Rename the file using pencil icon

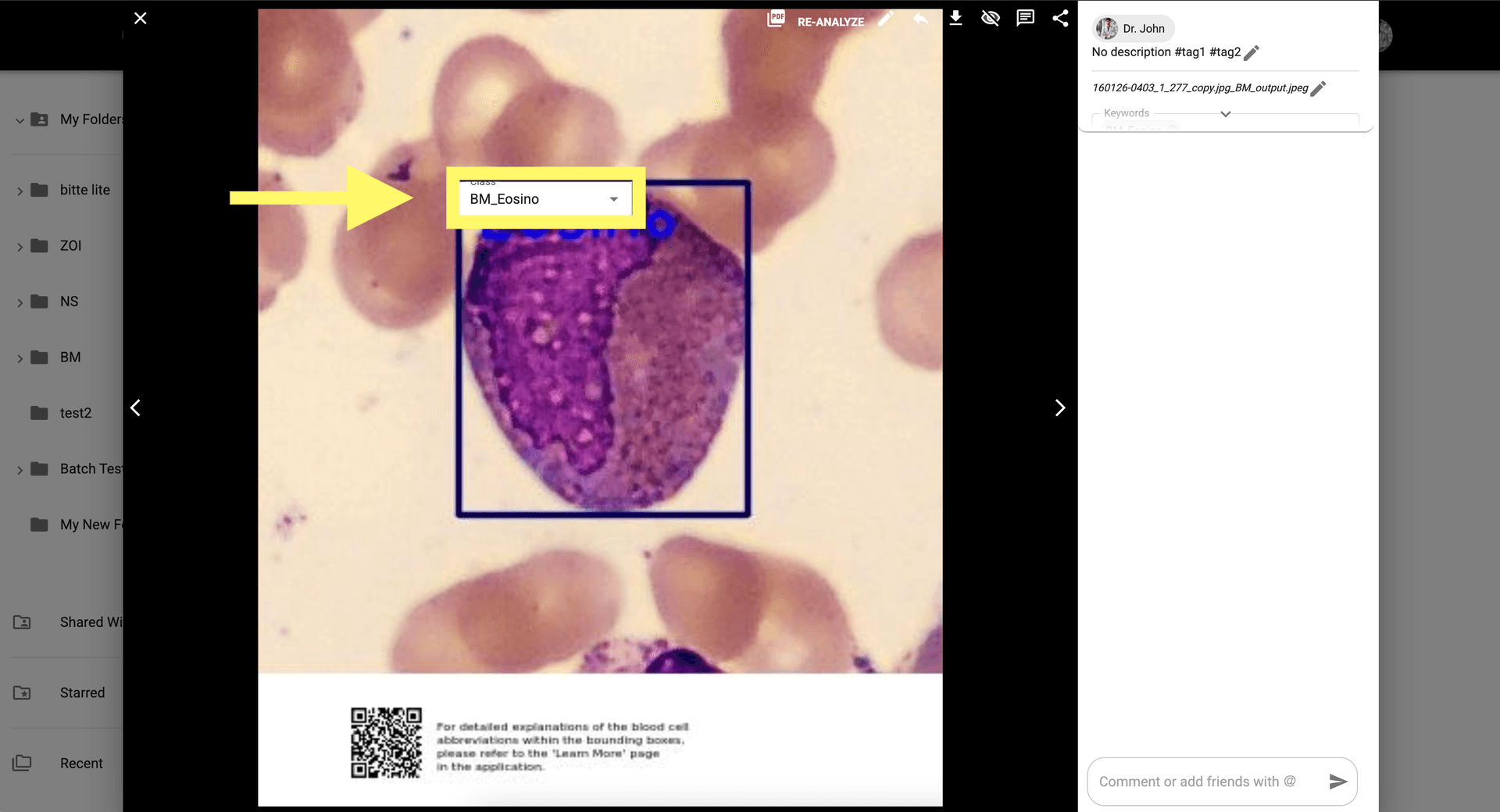1318,89
